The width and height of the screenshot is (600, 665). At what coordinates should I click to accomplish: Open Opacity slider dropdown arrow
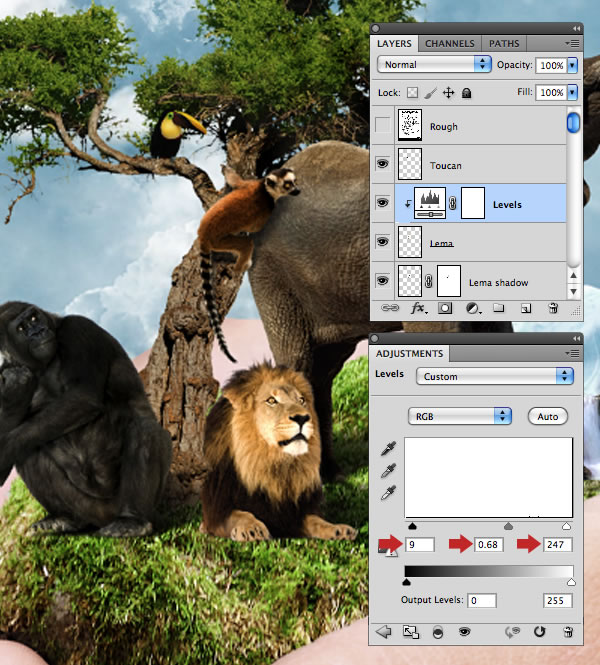[572, 65]
